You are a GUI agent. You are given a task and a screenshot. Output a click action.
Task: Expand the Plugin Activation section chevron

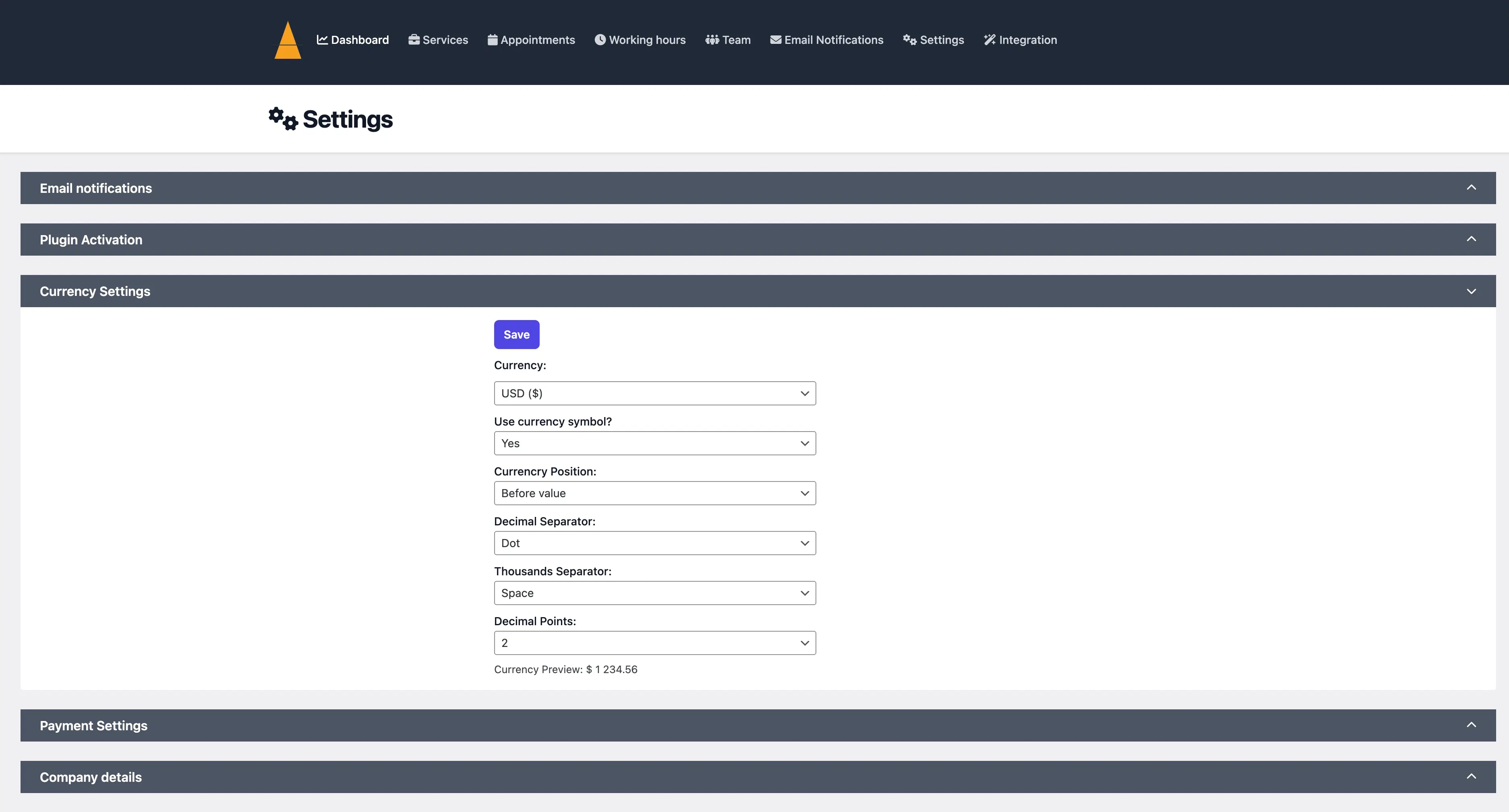(1471, 239)
